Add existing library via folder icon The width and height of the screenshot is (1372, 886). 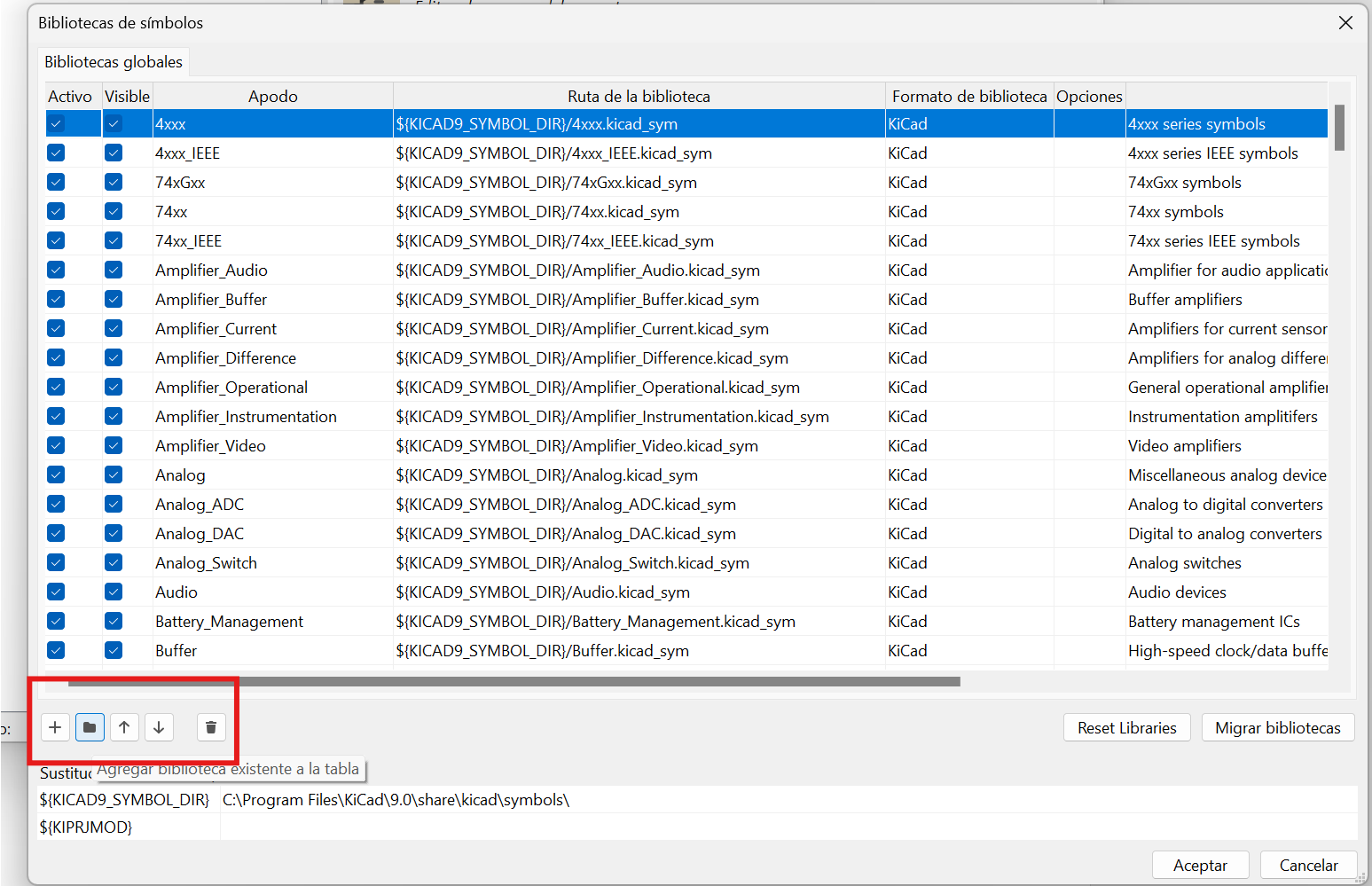(90, 727)
